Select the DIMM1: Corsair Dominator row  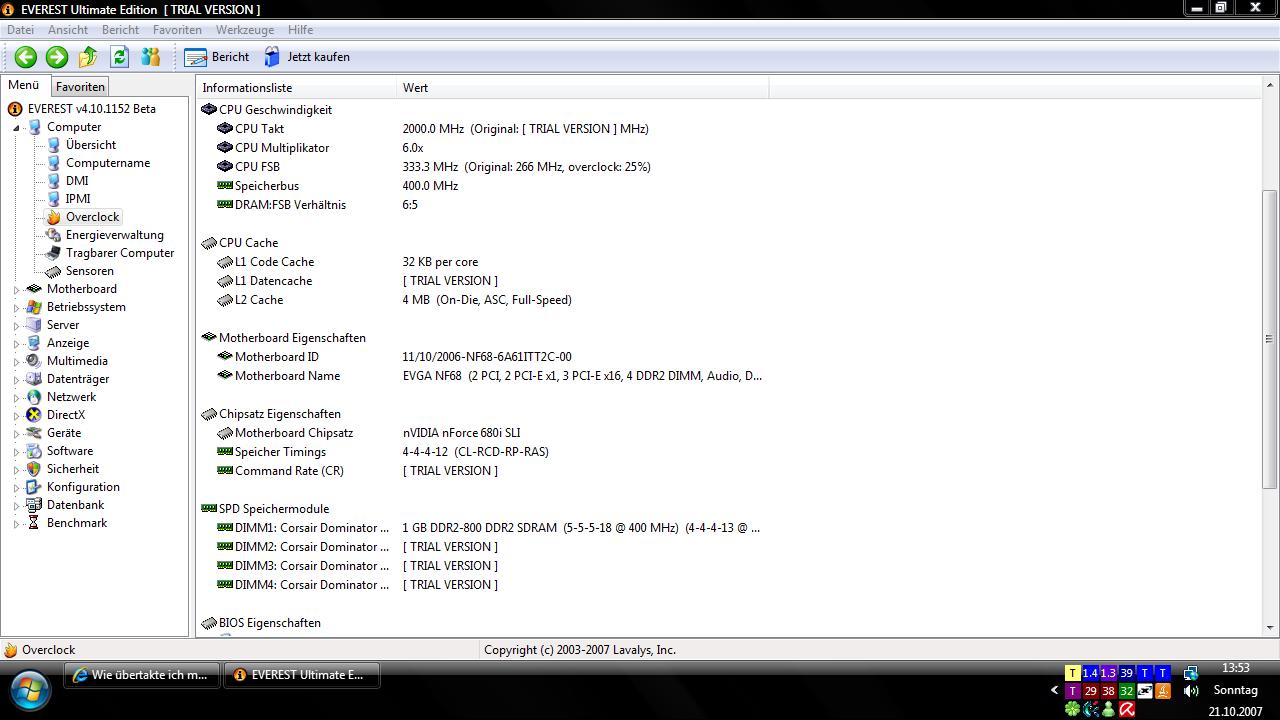click(482, 528)
